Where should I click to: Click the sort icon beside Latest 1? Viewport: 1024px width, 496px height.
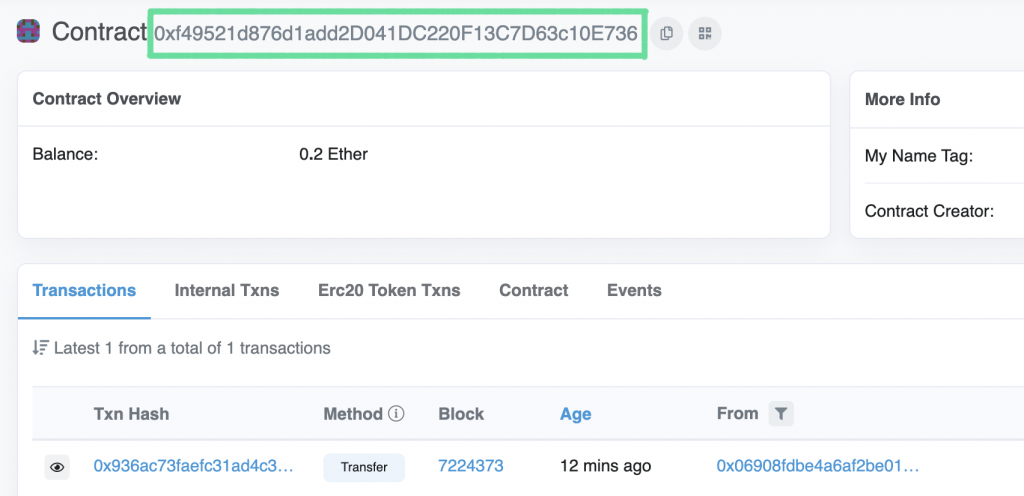(40, 348)
